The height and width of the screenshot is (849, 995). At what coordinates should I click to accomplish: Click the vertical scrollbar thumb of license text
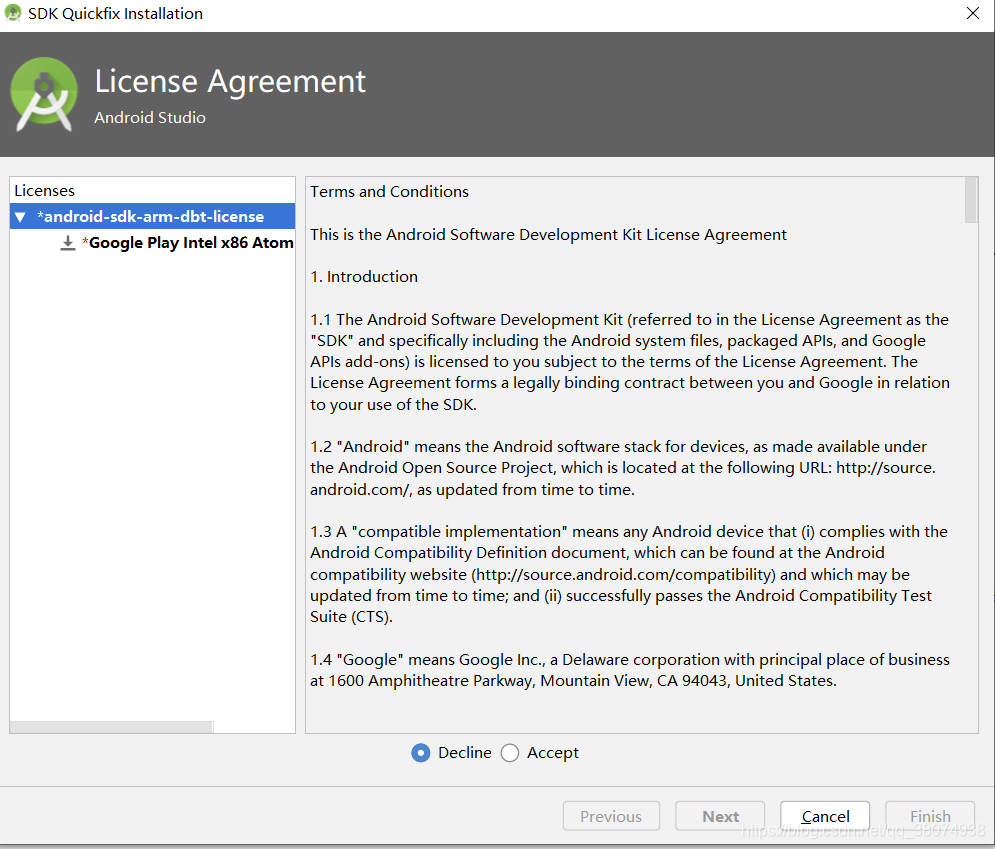pos(971,200)
